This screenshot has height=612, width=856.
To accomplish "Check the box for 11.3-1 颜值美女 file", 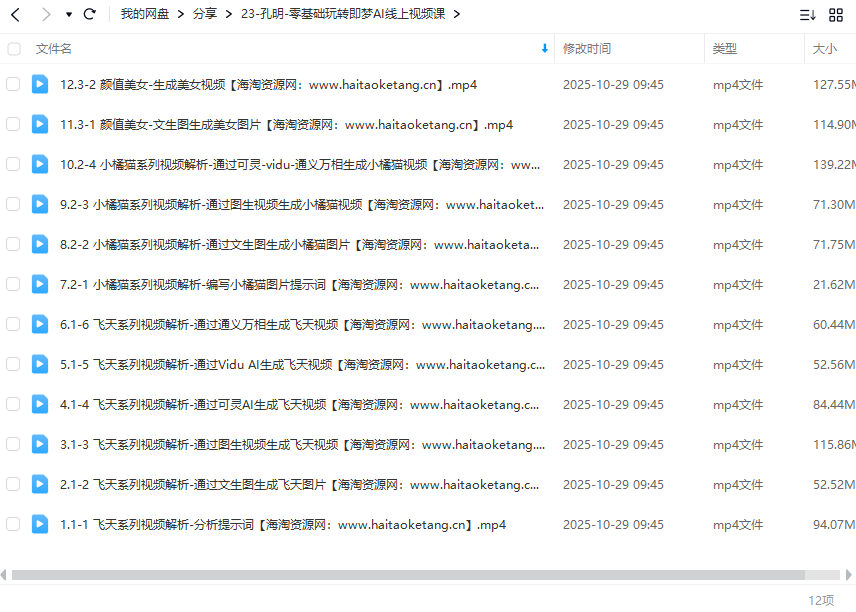I will (x=13, y=124).
